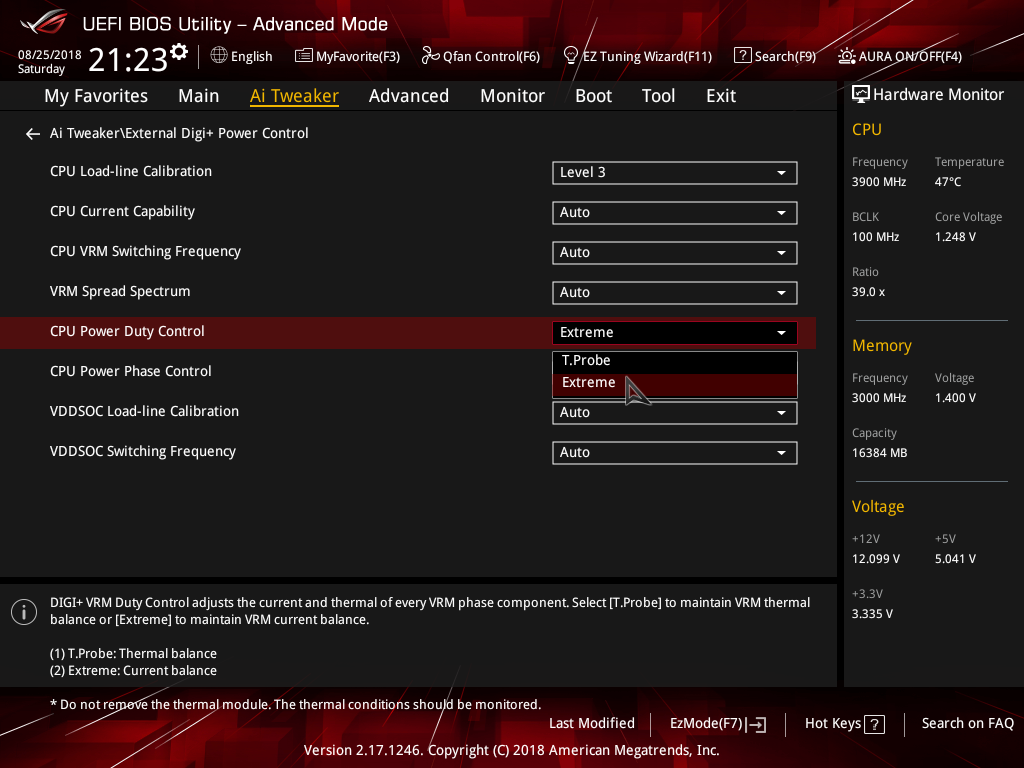The width and height of the screenshot is (1024, 768).
Task: Click the info icon in the help panel
Action: coord(24,612)
